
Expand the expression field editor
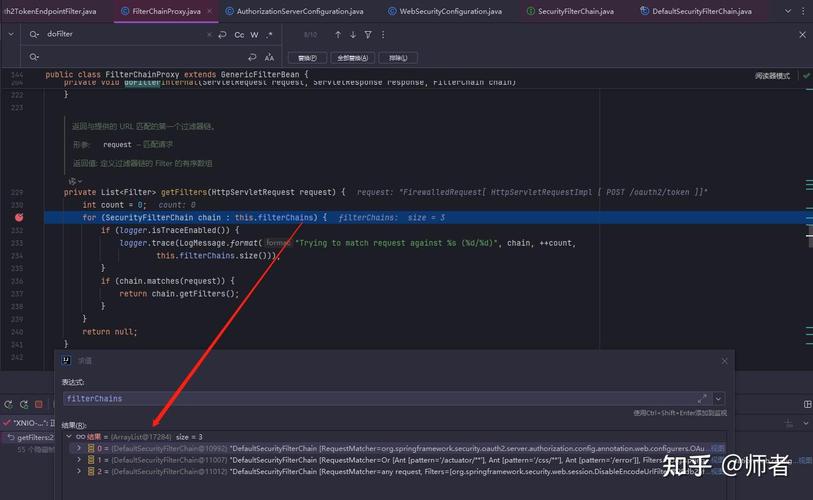pos(702,398)
